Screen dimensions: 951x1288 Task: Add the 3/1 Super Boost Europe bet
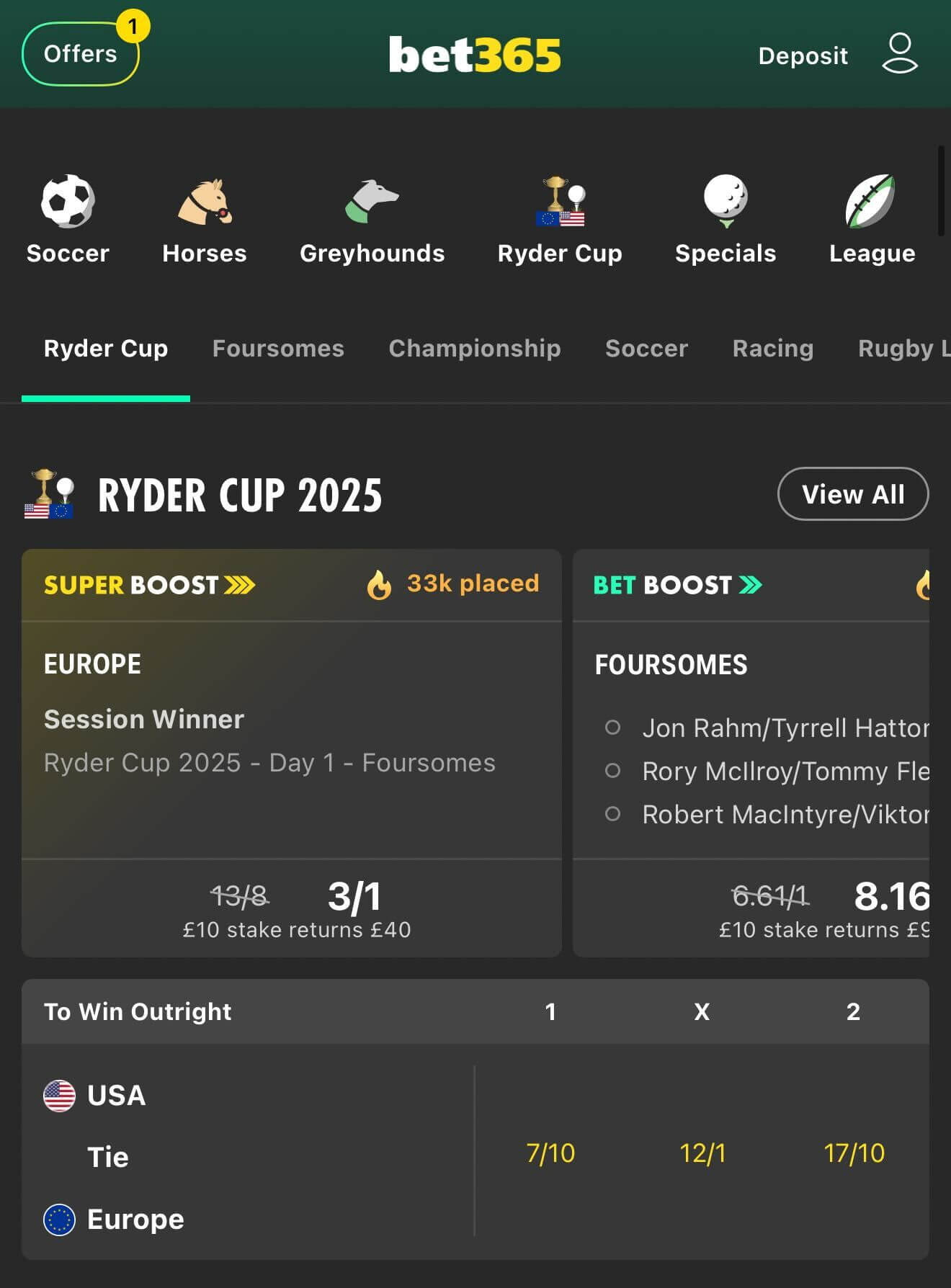pyautogui.click(x=354, y=898)
